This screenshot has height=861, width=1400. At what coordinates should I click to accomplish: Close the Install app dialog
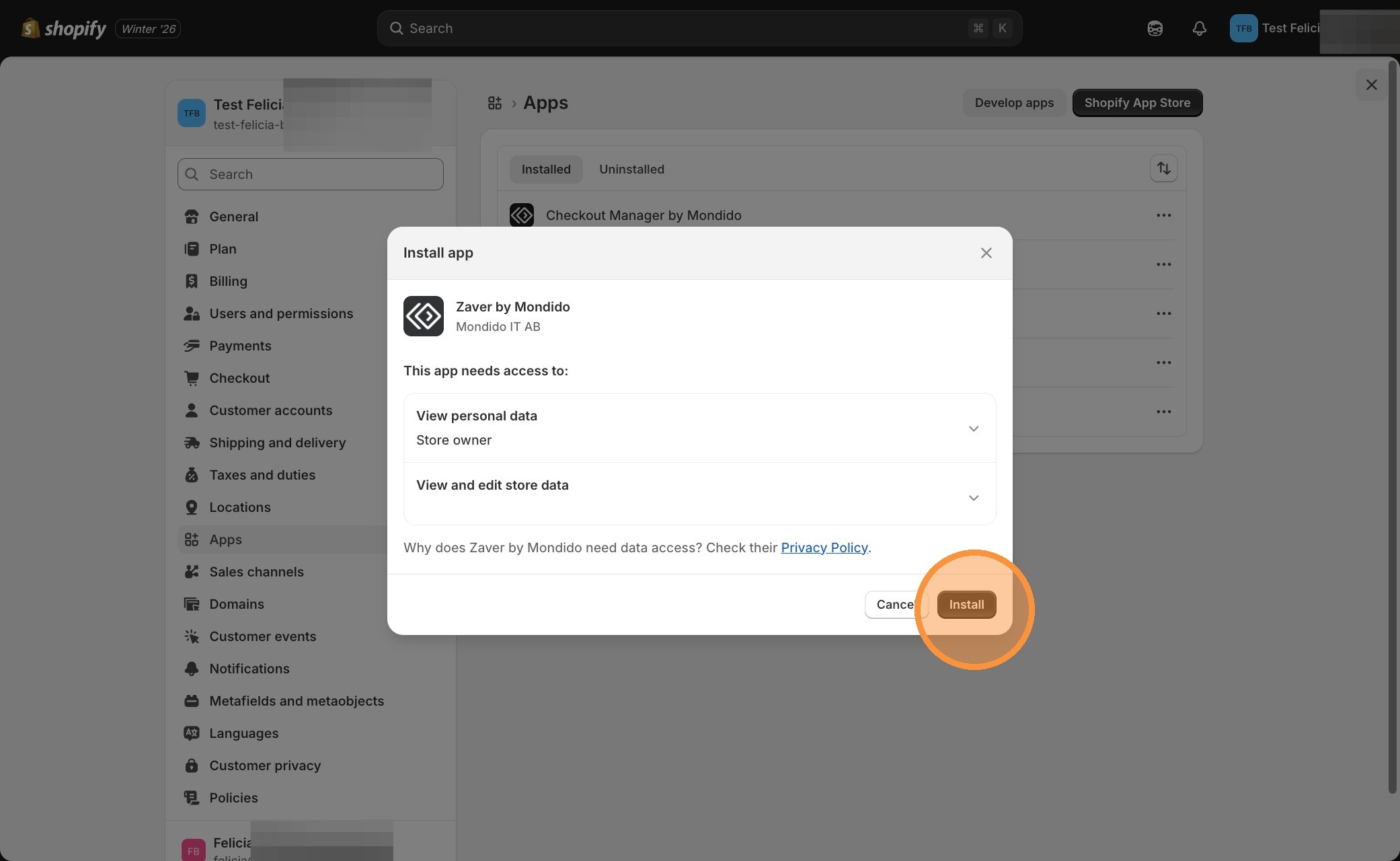tap(986, 253)
